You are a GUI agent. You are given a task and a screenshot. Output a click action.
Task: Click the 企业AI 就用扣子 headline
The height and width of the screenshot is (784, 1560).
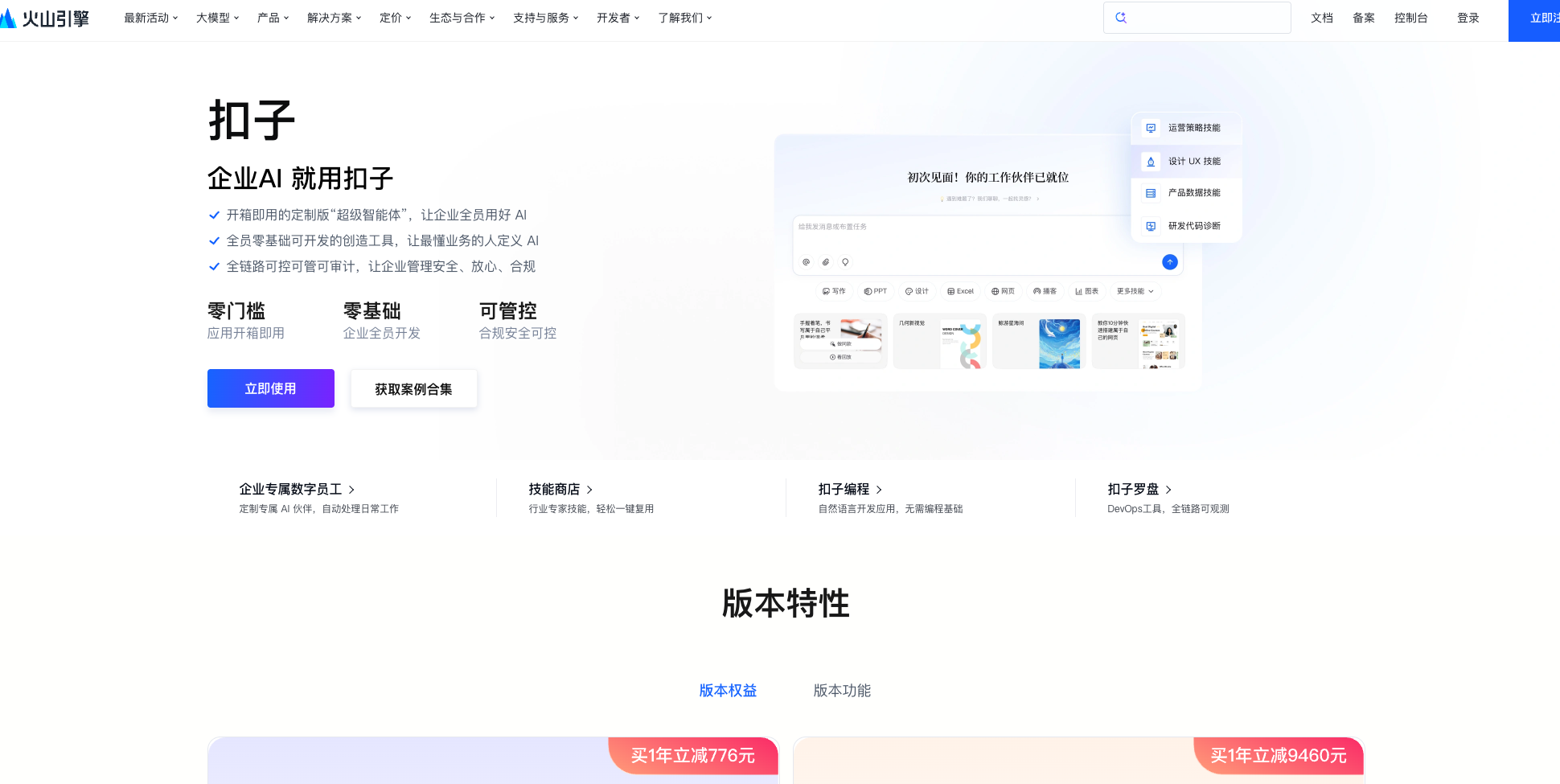(300, 179)
